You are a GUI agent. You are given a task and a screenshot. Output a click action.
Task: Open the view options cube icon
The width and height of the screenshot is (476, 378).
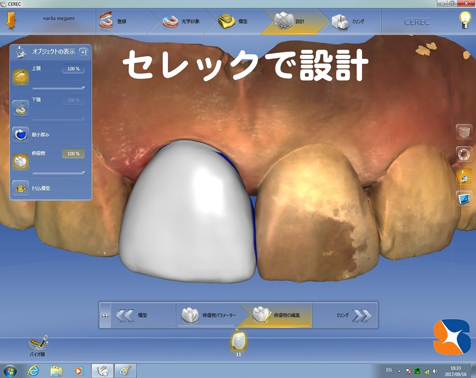464,132
